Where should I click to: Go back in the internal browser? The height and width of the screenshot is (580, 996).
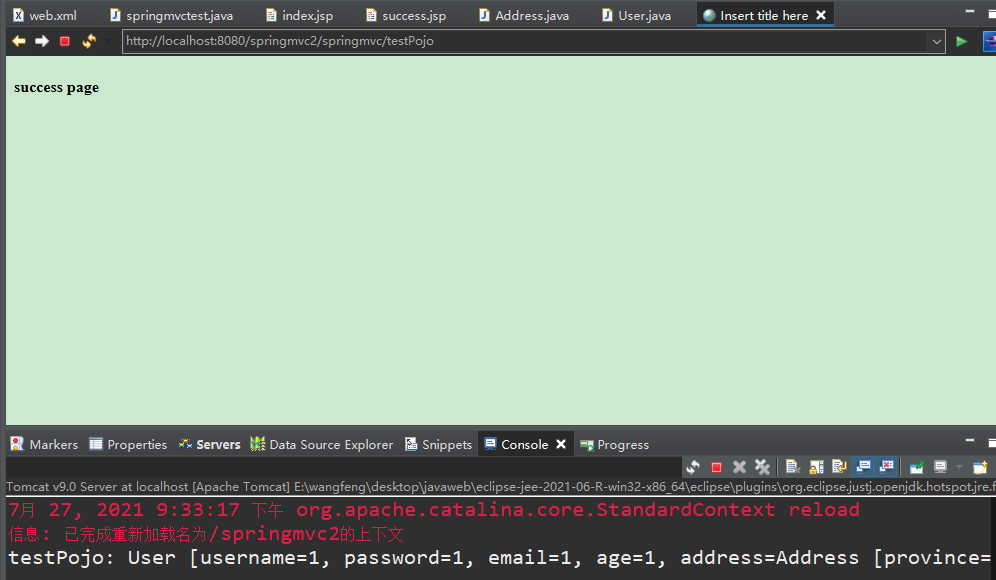tap(19, 41)
